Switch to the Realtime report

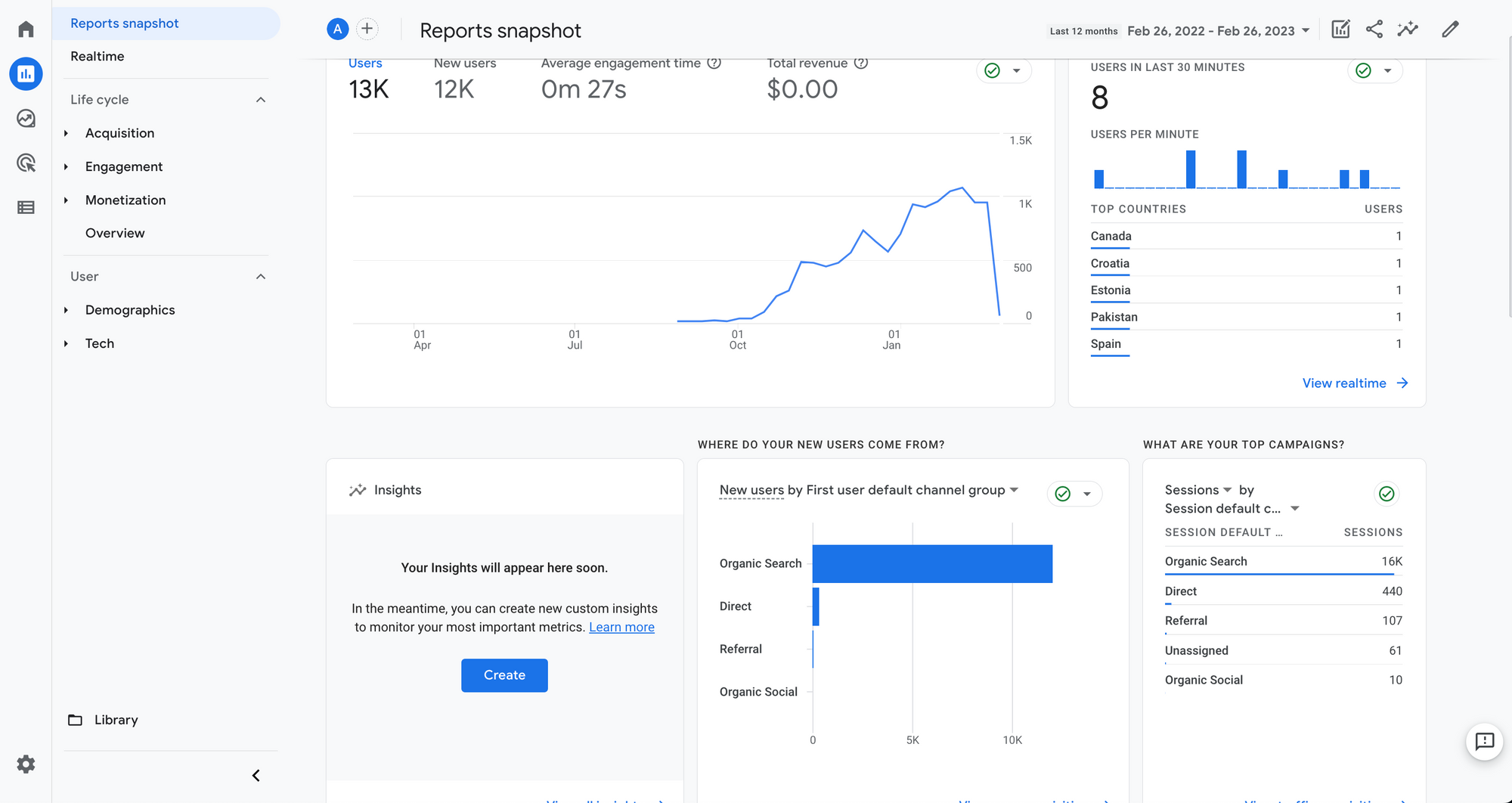click(x=97, y=56)
